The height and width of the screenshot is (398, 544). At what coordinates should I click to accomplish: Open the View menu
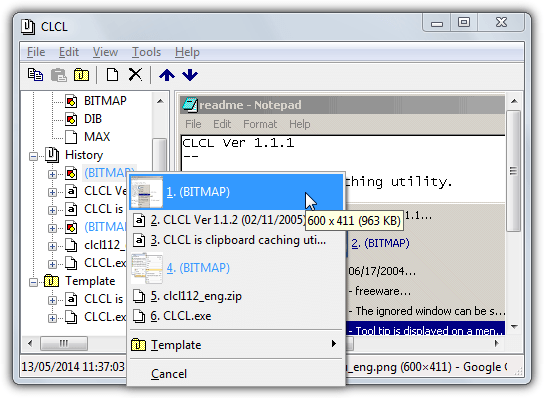tap(105, 52)
